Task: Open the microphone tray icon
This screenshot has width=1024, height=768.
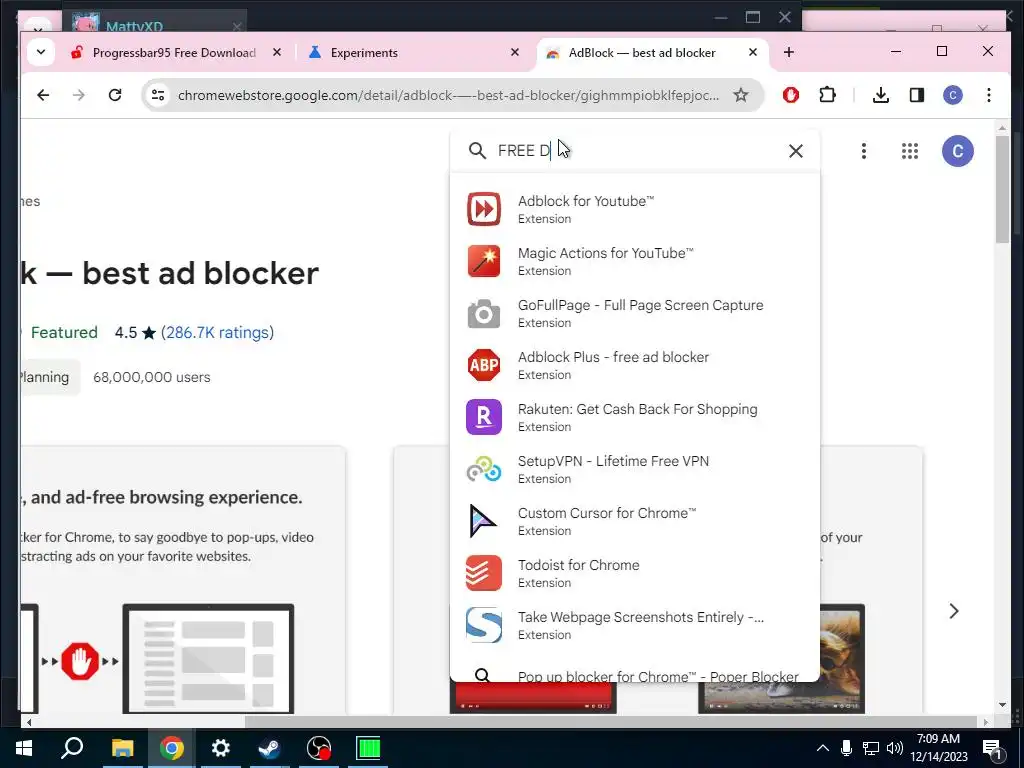Action: [x=846, y=748]
